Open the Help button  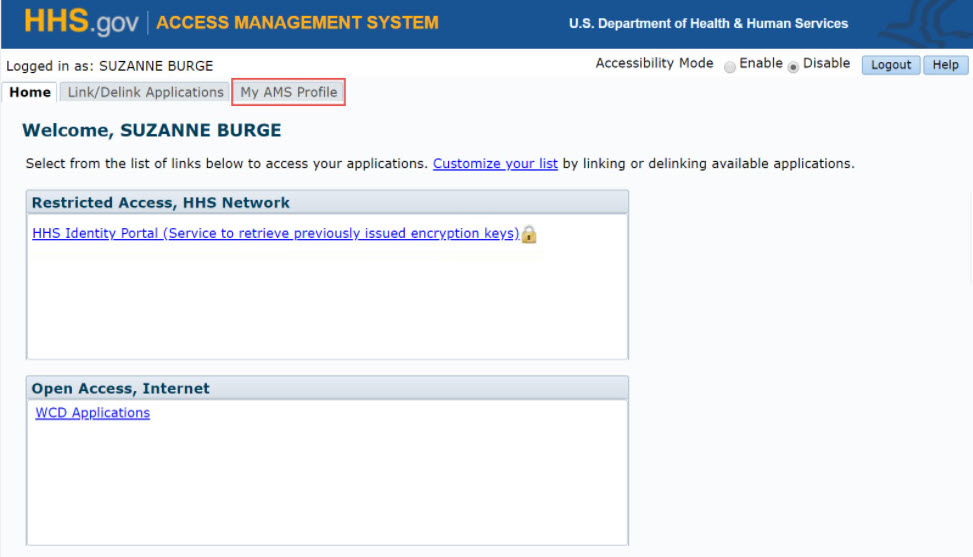tap(945, 65)
